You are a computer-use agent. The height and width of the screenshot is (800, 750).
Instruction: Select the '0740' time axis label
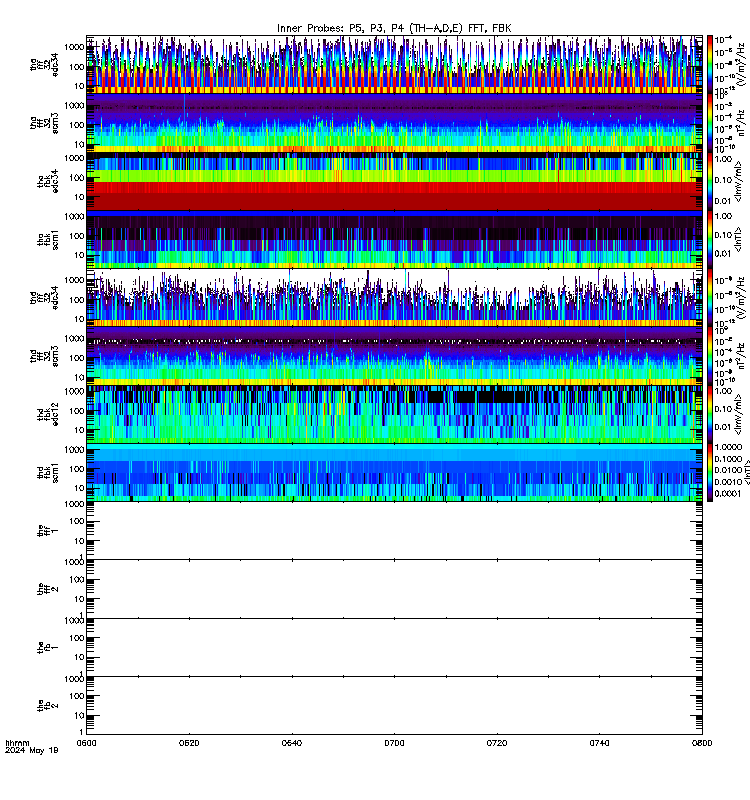(x=599, y=743)
